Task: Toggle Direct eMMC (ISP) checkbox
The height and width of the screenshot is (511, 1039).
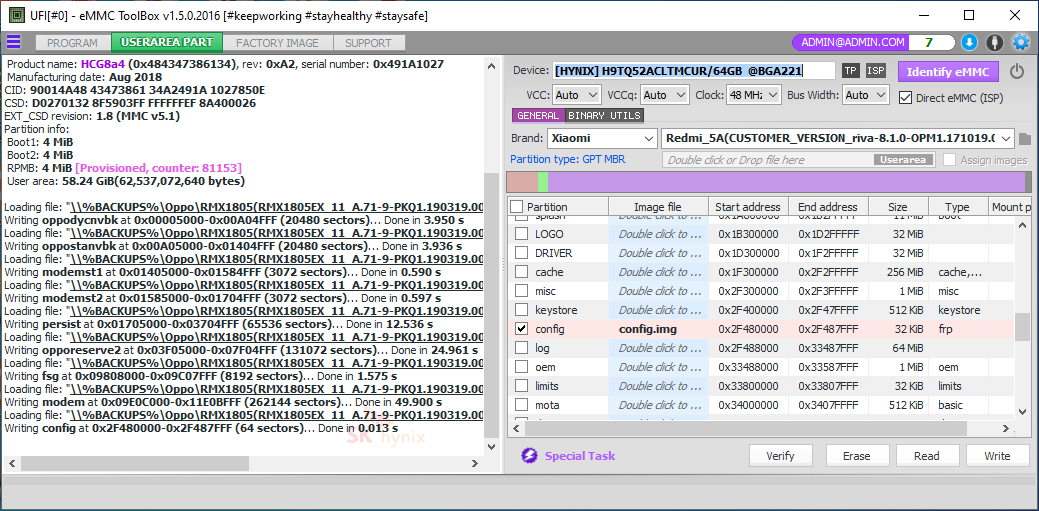Action: pos(905,97)
